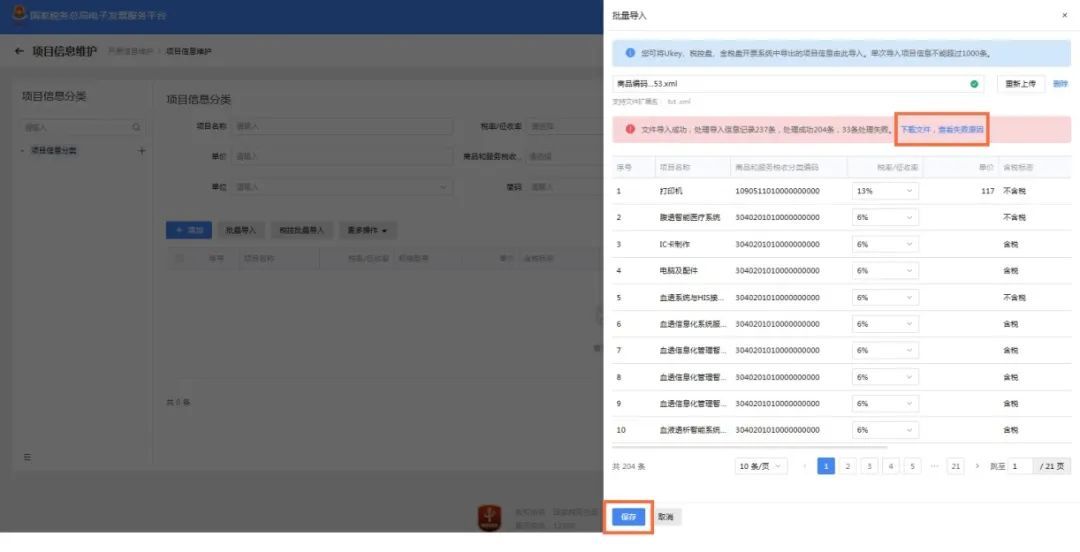1080x552 pixels.
Task: Click the collapse sidebar icon at the panel bottom
Action: (27, 457)
